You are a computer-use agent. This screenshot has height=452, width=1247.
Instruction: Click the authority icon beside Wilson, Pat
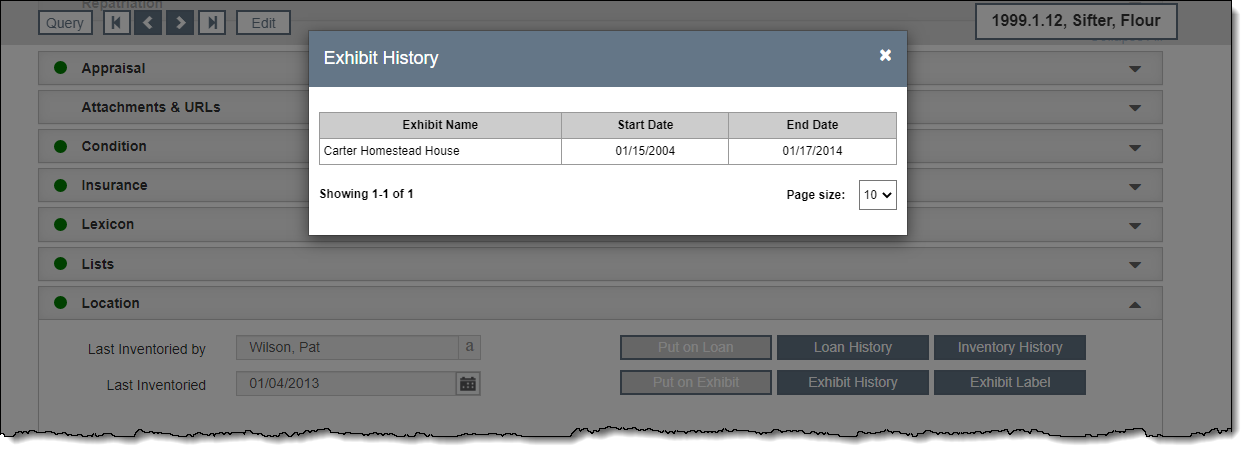[x=469, y=348]
